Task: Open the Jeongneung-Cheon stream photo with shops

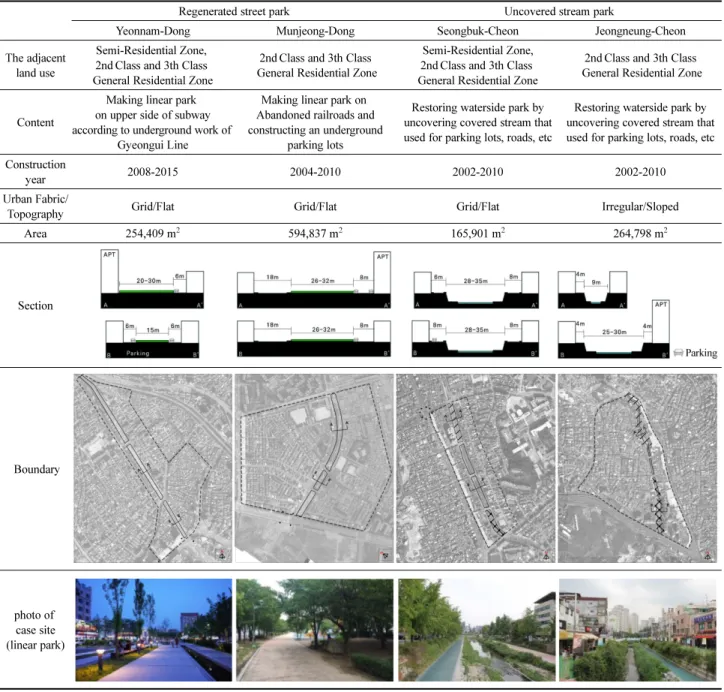Action: tap(638, 630)
